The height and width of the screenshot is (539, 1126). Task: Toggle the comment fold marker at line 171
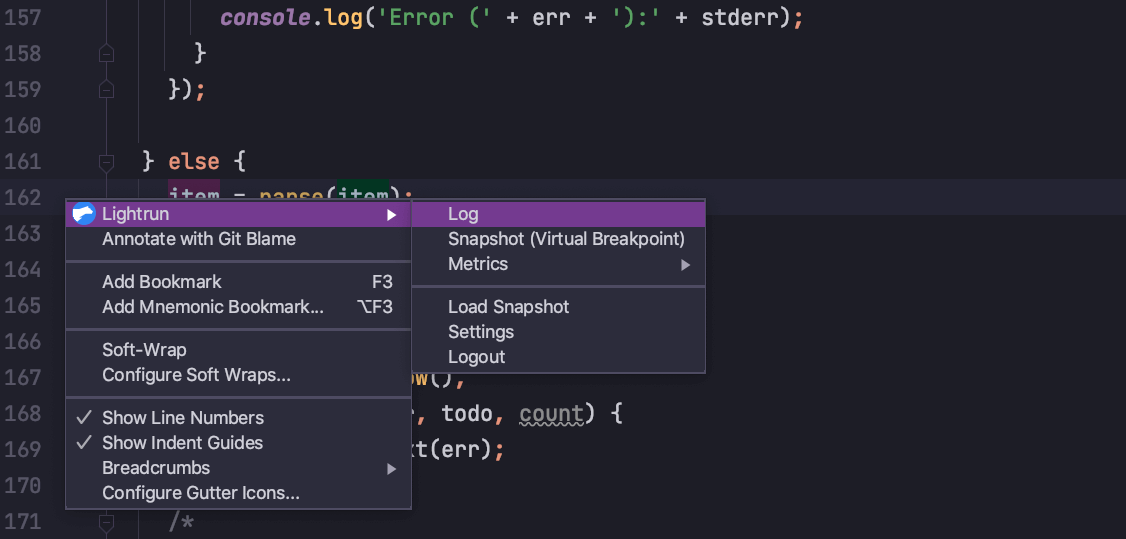pyautogui.click(x=106, y=521)
